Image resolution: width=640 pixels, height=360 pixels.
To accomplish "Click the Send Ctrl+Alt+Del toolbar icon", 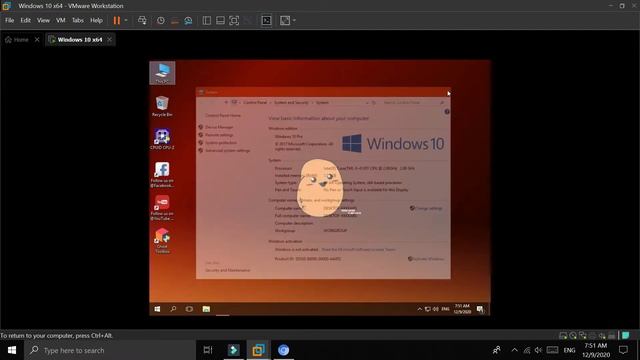I will 142,20.
